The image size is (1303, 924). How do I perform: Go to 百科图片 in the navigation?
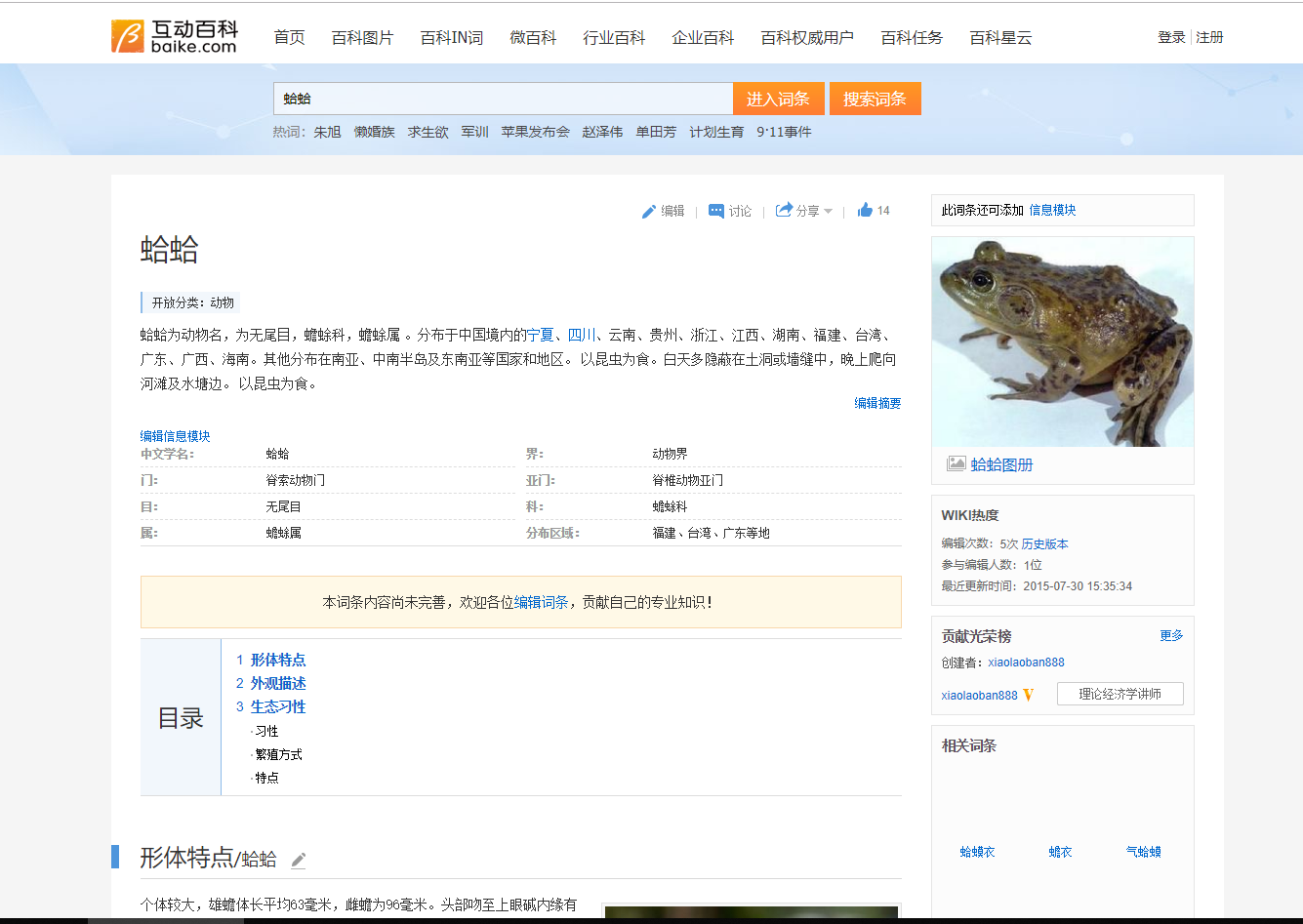click(x=363, y=37)
